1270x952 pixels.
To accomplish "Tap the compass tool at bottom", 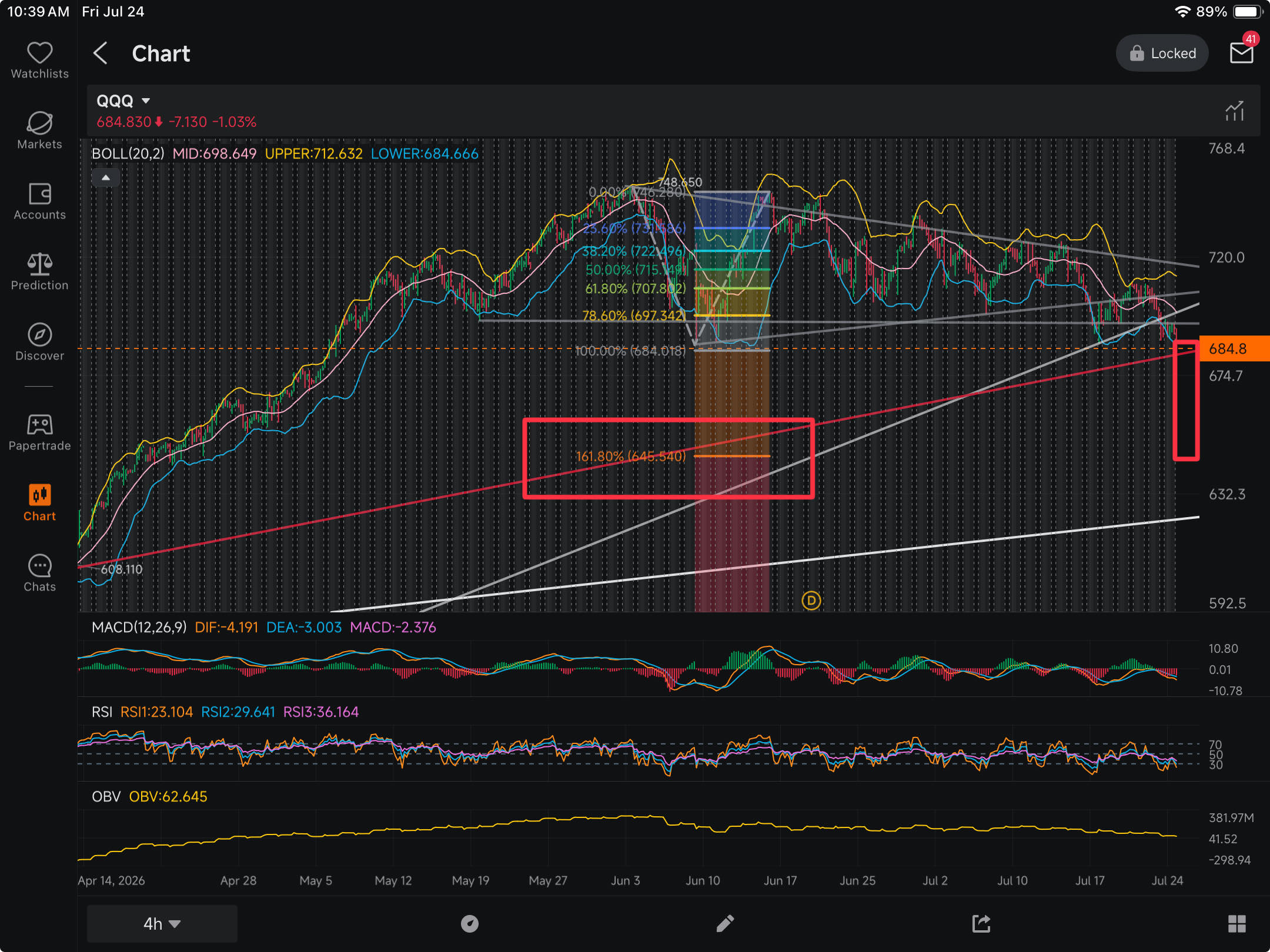I will (x=469, y=924).
